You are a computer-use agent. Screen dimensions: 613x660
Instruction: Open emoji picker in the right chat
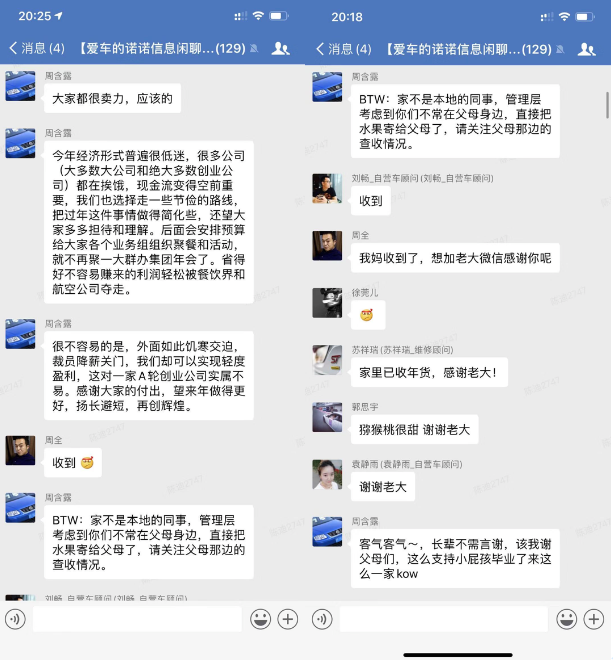(567, 619)
